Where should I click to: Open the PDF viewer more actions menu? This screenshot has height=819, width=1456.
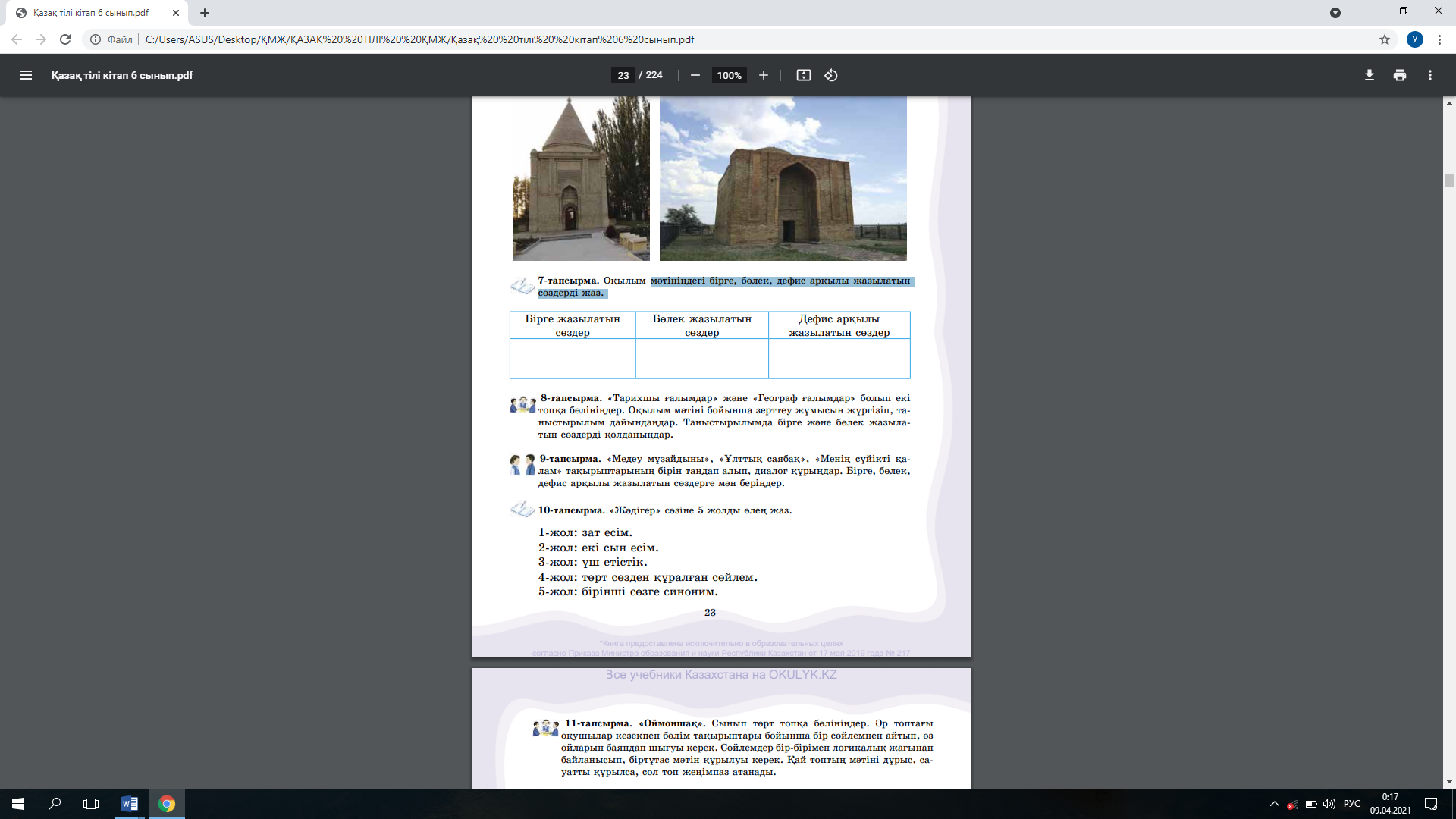point(1430,75)
